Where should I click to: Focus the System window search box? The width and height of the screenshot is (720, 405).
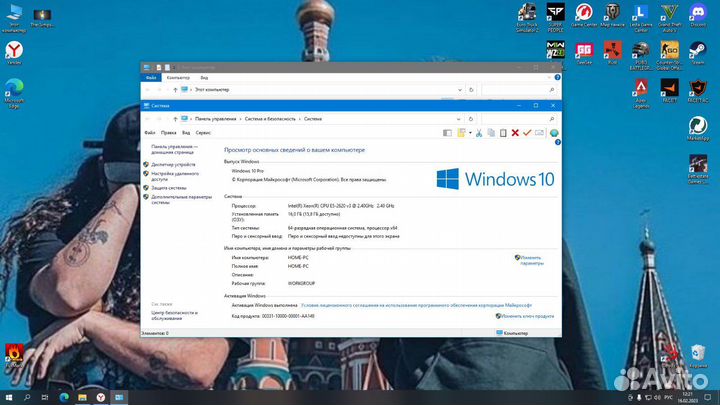tap(519, 119)
